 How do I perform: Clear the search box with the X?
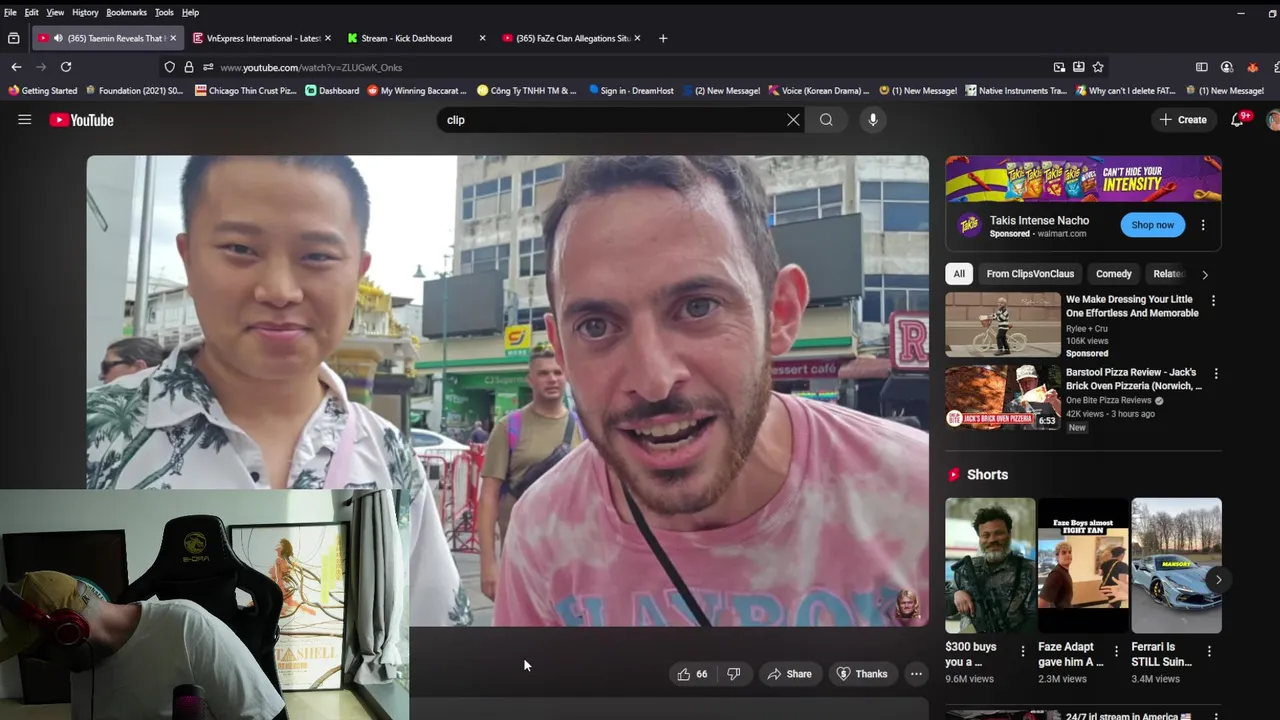[793, 120]
